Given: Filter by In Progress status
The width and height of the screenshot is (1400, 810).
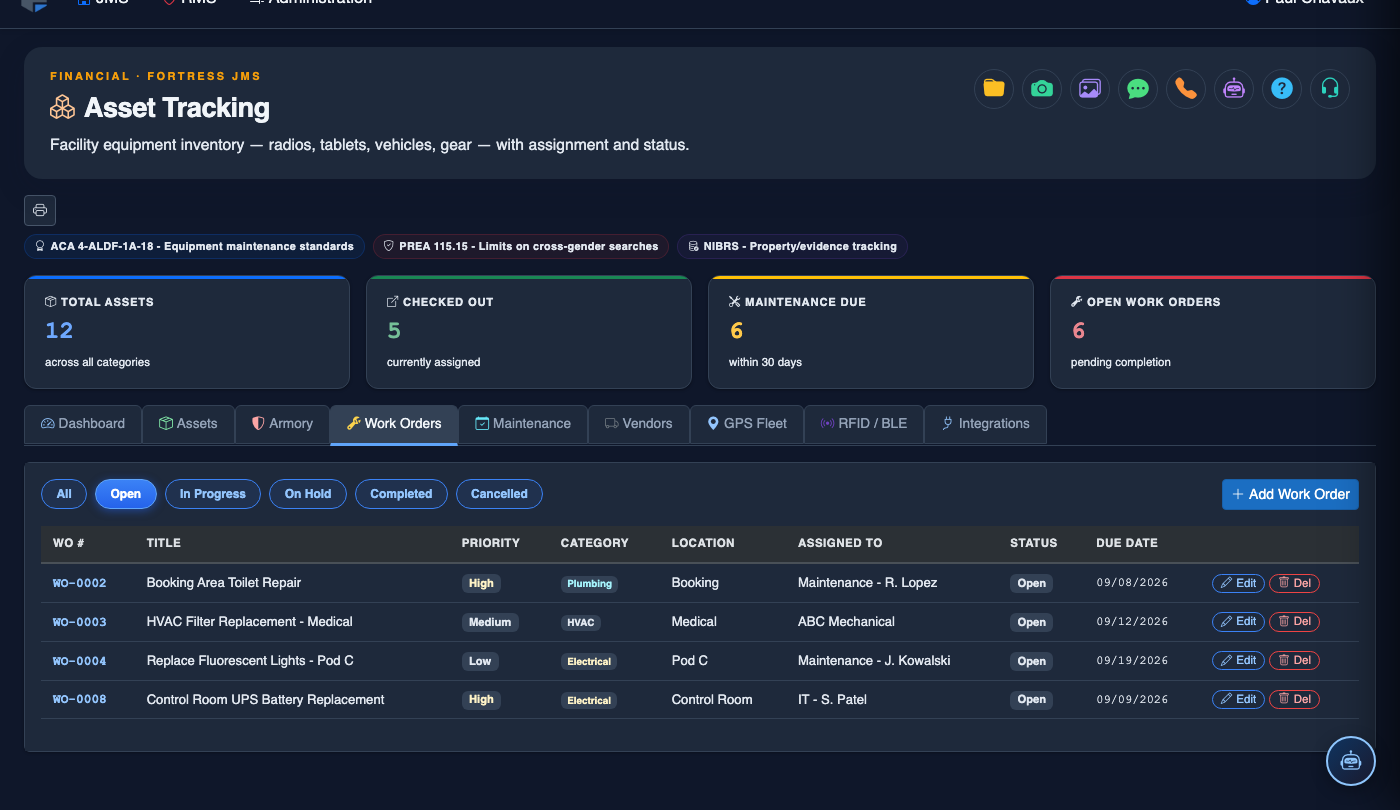Looking at the screenshot, I should click(x=213, y=494).
